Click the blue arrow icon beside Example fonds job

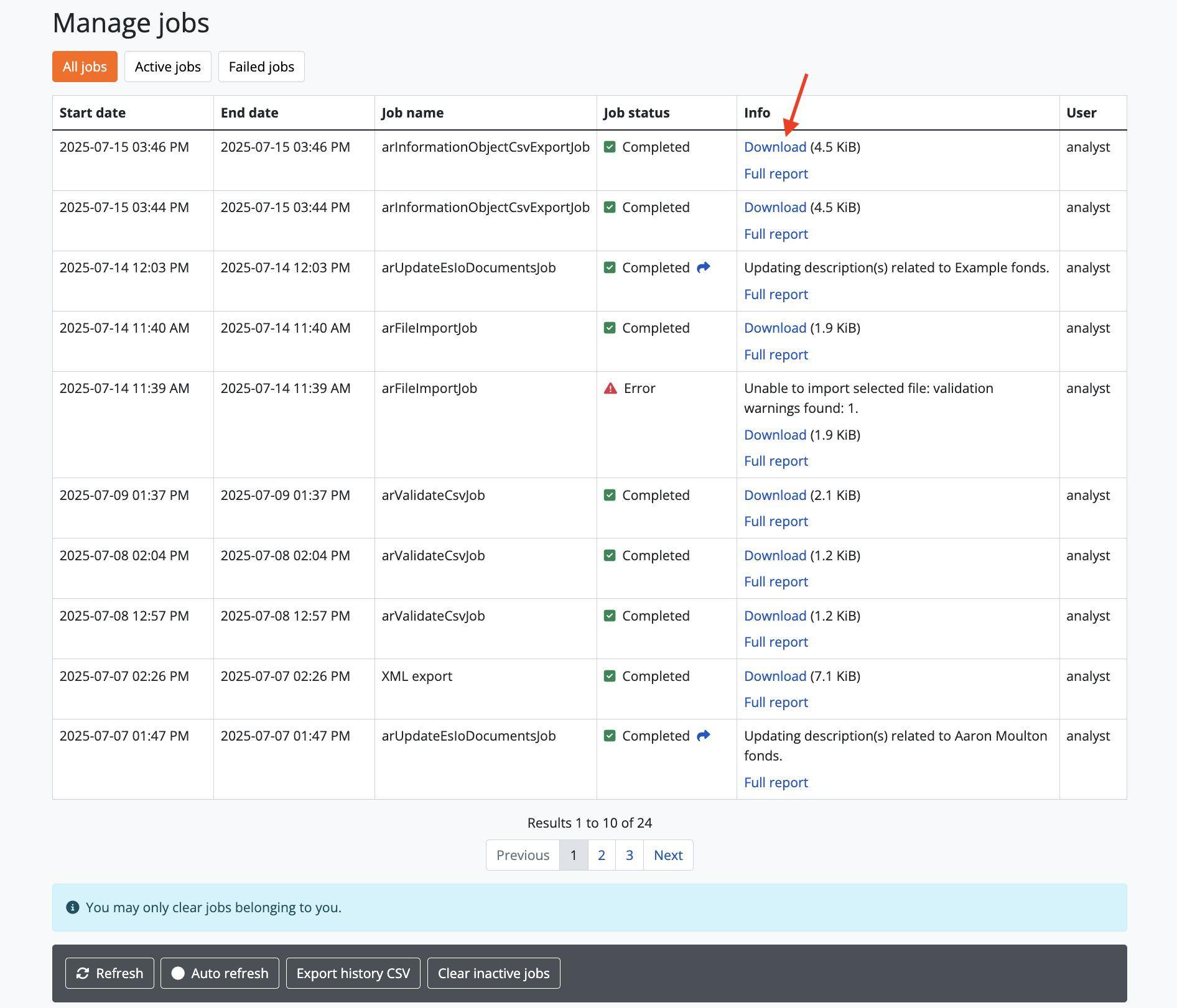tap(703, 267)
